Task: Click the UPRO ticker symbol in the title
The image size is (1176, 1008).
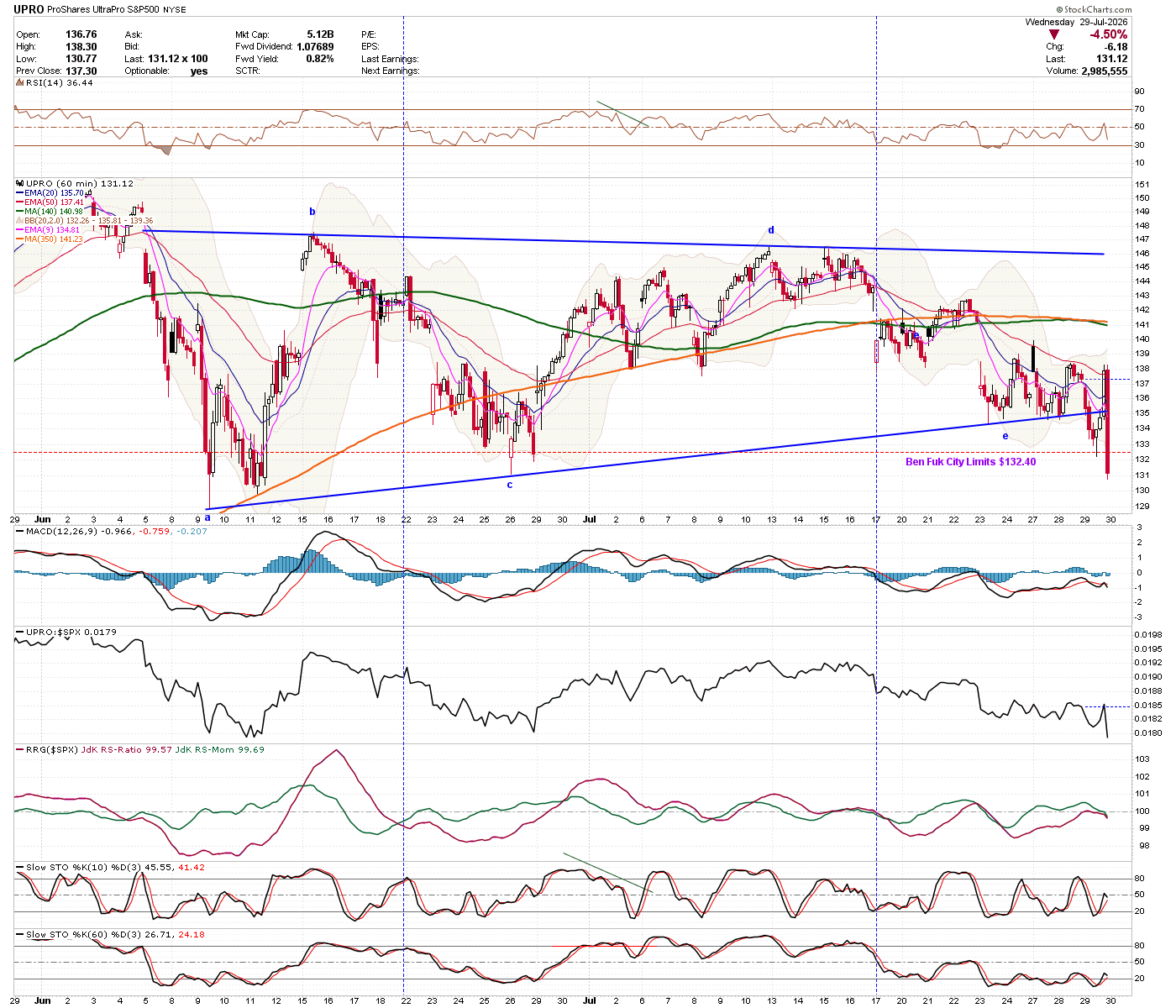Action: 29,9
